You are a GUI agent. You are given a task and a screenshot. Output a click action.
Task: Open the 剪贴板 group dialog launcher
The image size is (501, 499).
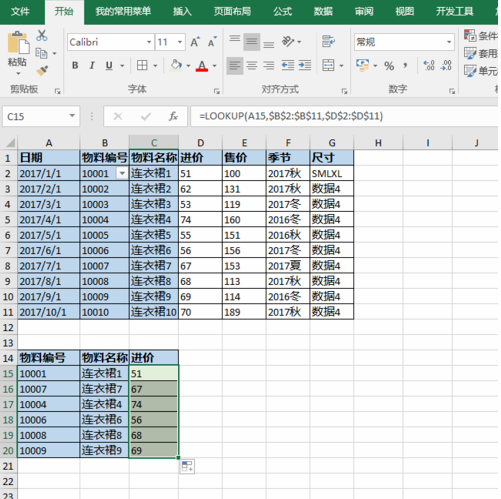tap(57, 91)
